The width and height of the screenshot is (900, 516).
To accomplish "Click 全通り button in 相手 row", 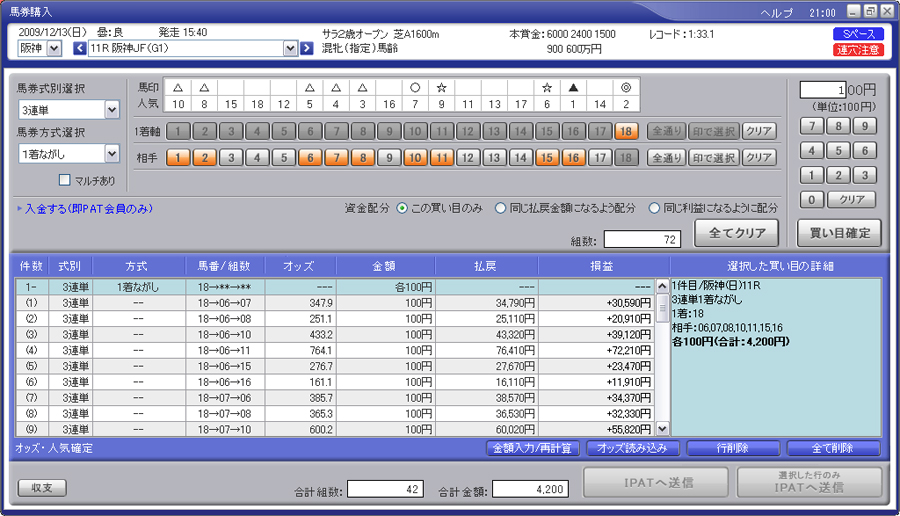I will [666, 158].
